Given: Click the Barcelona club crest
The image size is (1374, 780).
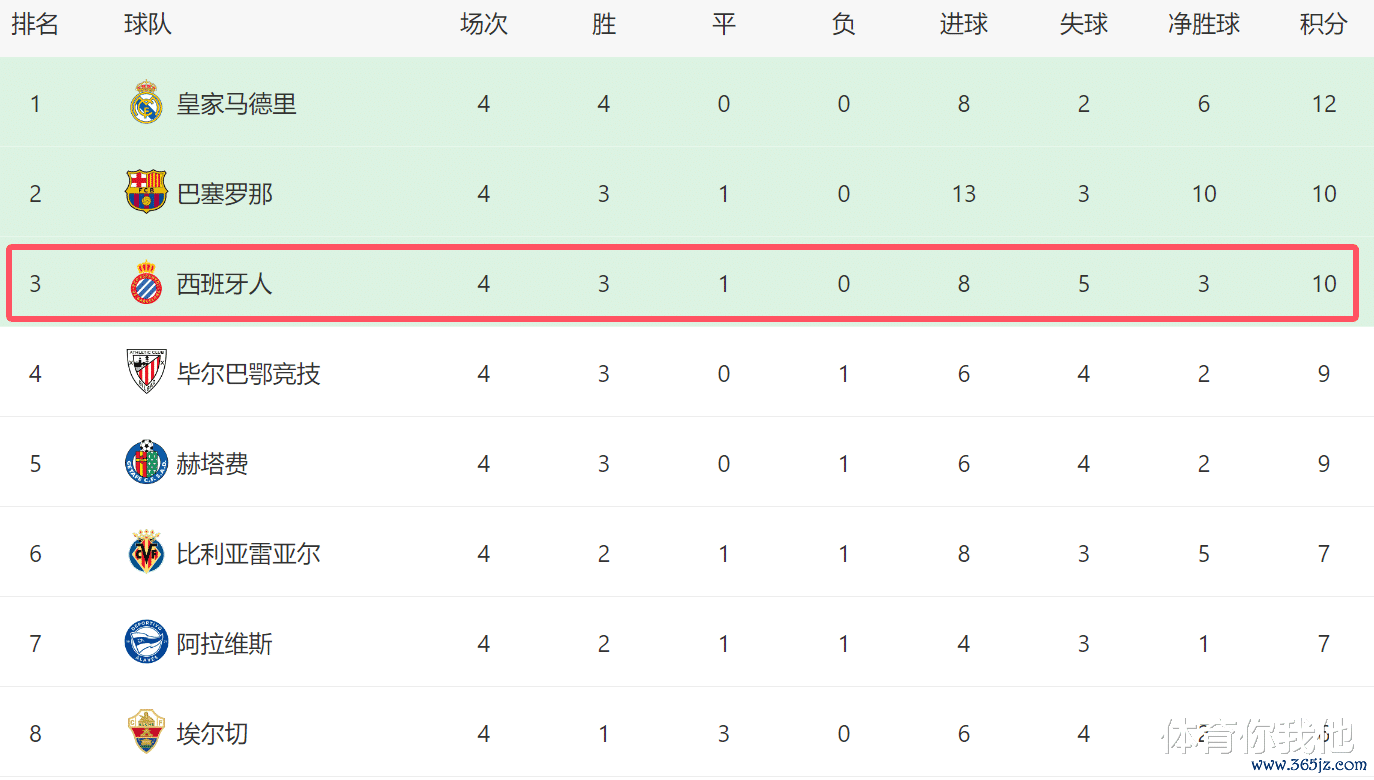Looking at the screenshot, I should pos(146,192).
